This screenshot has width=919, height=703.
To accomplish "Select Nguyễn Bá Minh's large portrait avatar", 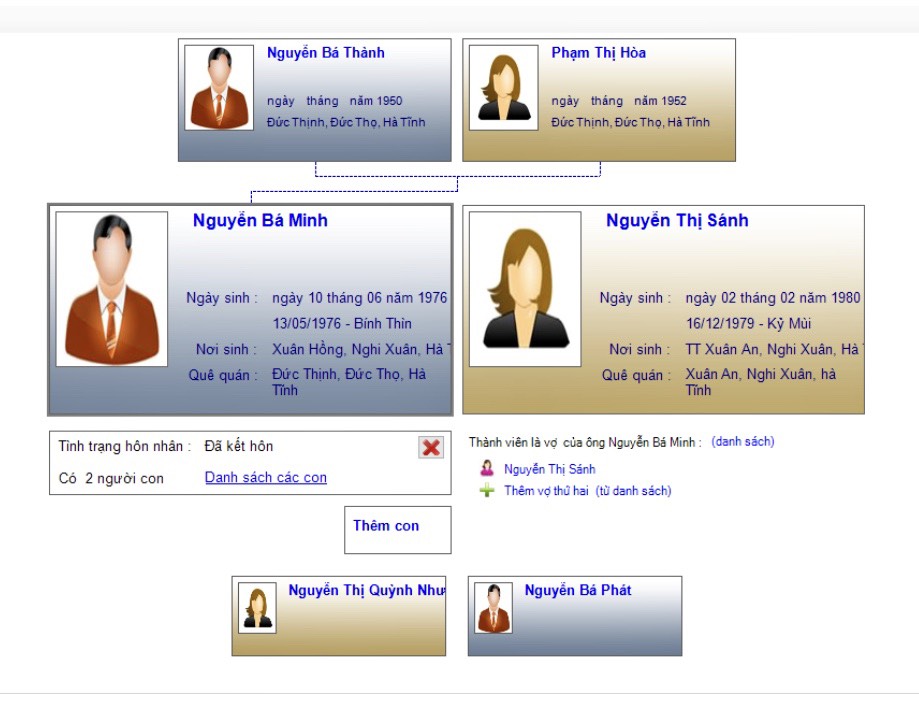I will (111, 289).
